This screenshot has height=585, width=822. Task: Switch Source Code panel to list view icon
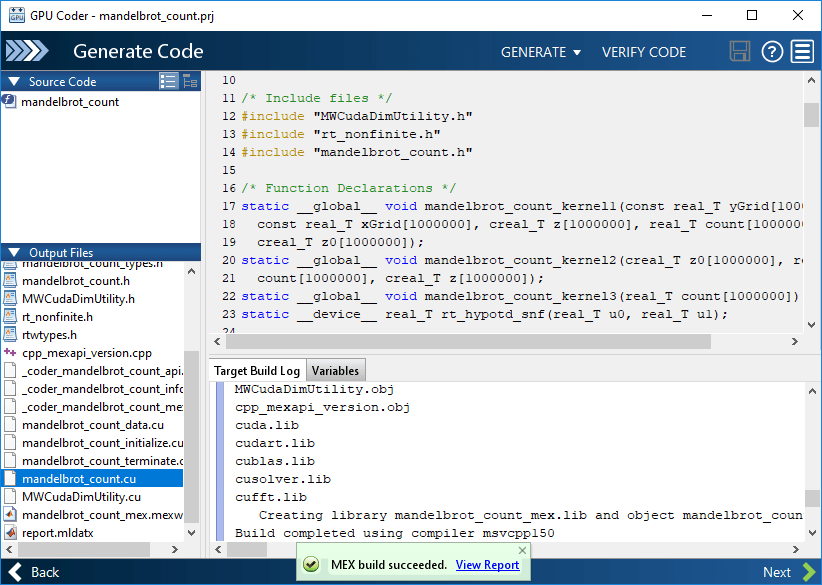tap(167, 81)
